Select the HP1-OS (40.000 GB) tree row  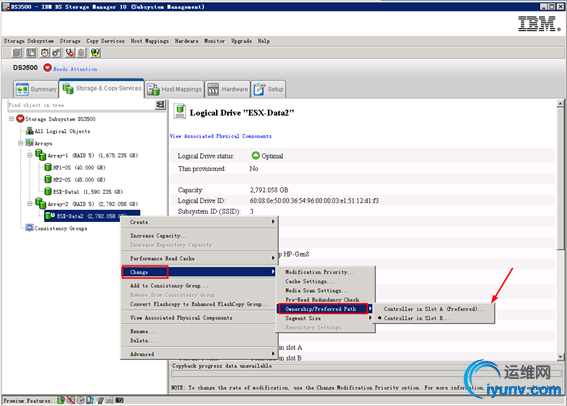75,167
